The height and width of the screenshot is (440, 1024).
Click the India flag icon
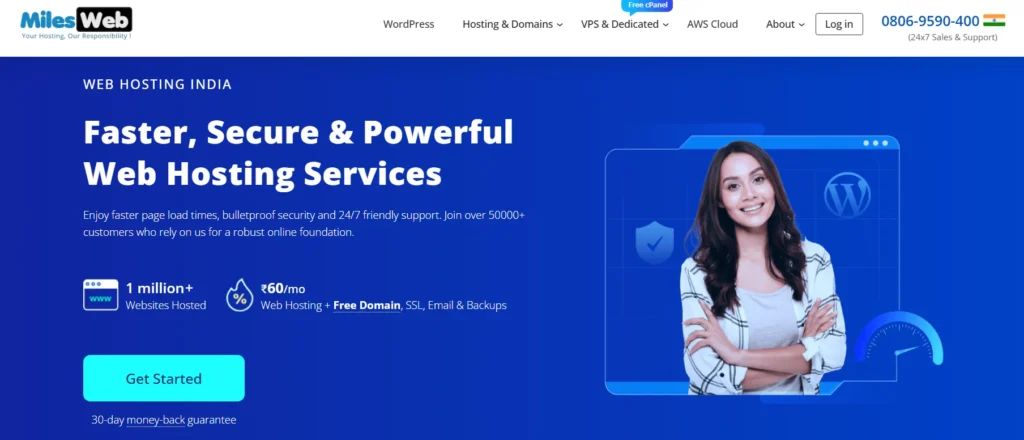point(994,20)
